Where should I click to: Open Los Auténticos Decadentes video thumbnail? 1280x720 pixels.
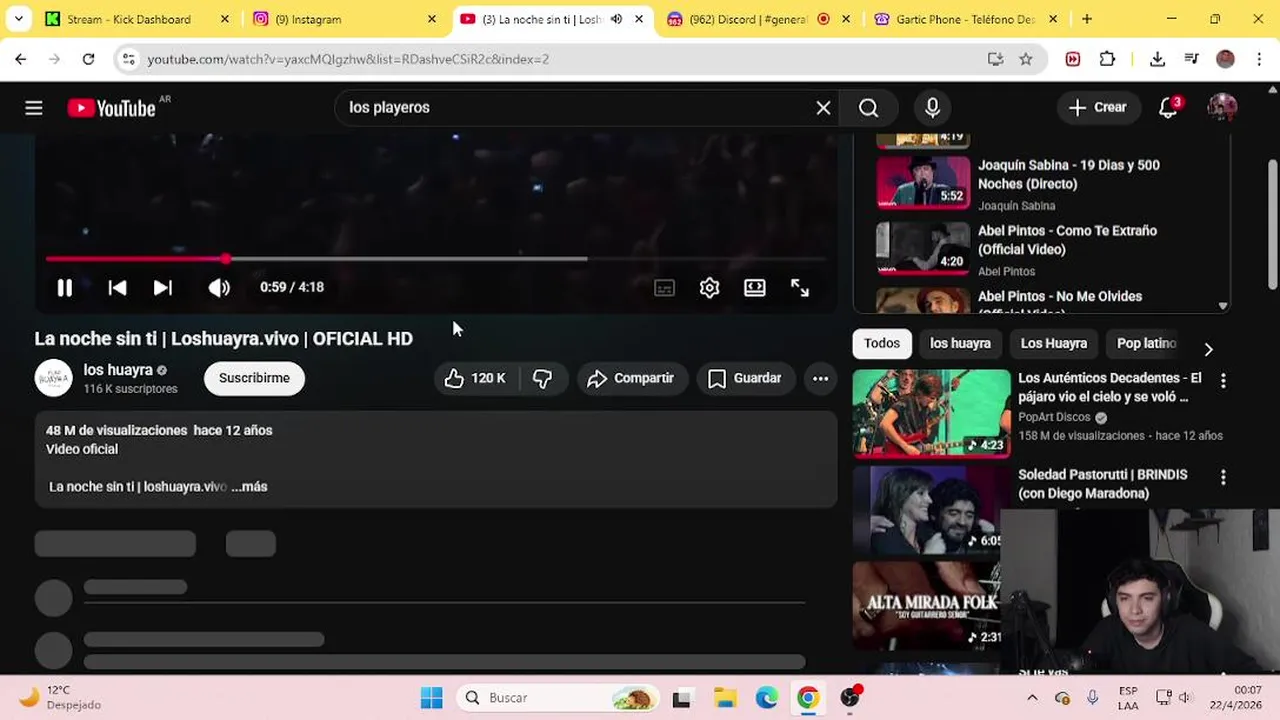932,413
